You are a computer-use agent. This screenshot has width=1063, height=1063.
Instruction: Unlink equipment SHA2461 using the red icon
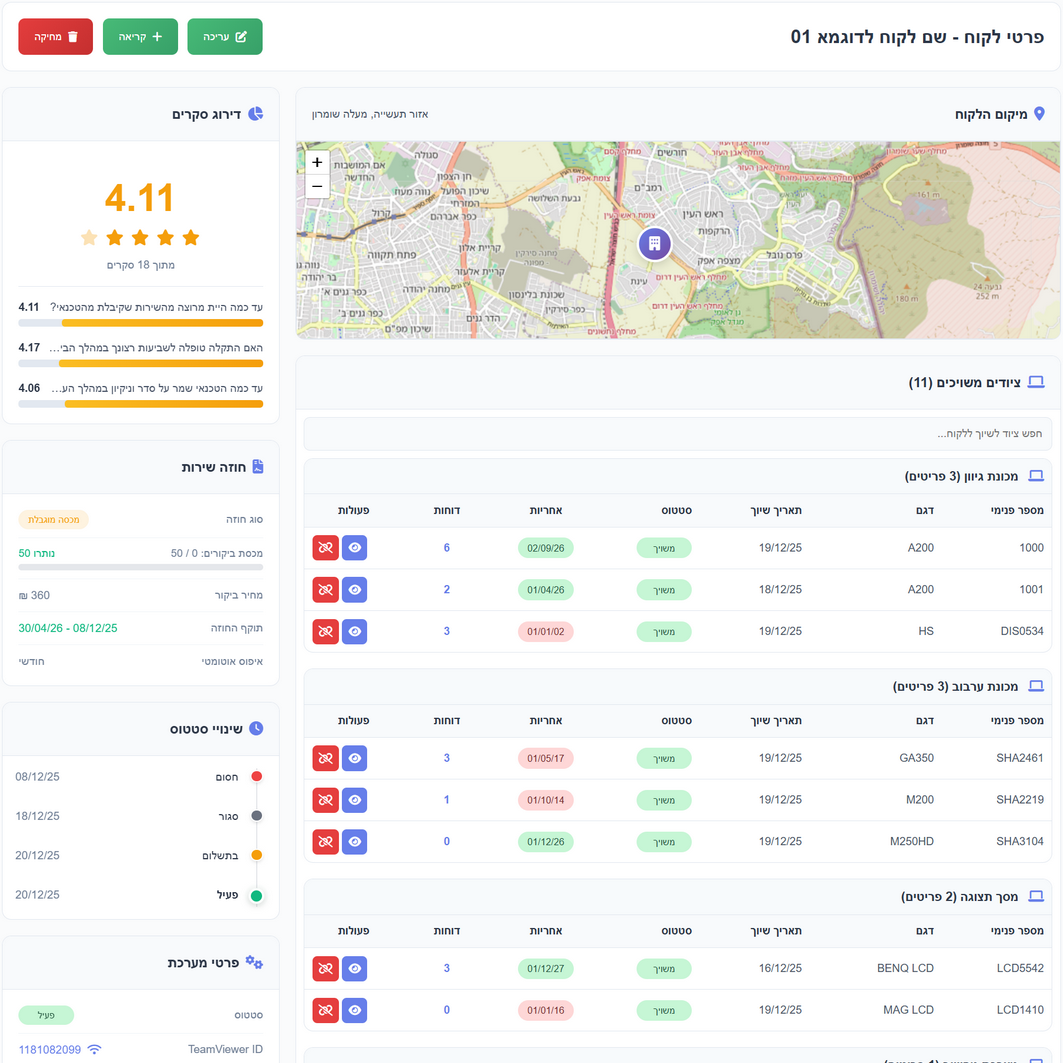325,758
